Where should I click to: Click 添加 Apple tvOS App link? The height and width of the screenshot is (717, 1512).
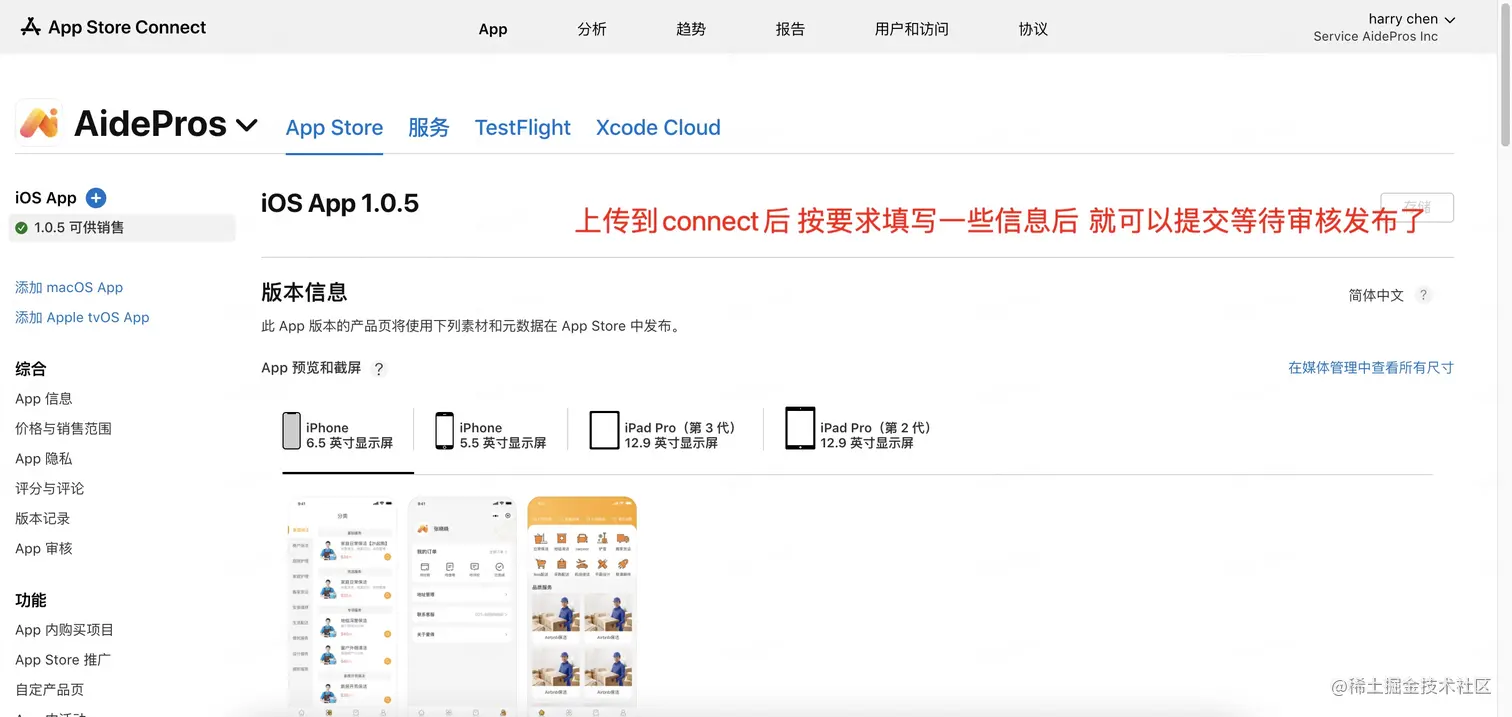(x=82, y=317)
